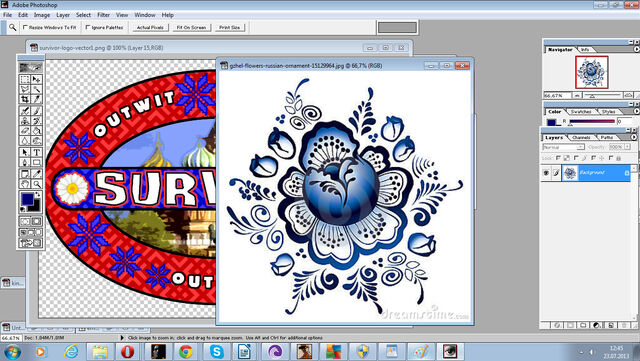Screen dimensions: 640x361
Task: Switch to the Info tab
Action: point(585,49)
